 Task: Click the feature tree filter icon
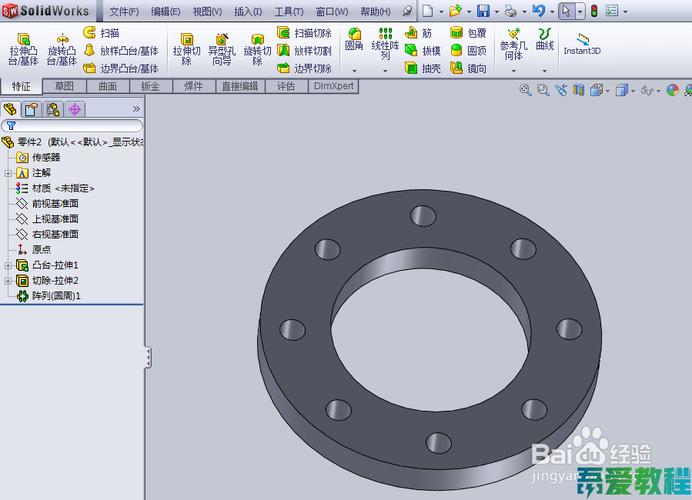[11, 126]
